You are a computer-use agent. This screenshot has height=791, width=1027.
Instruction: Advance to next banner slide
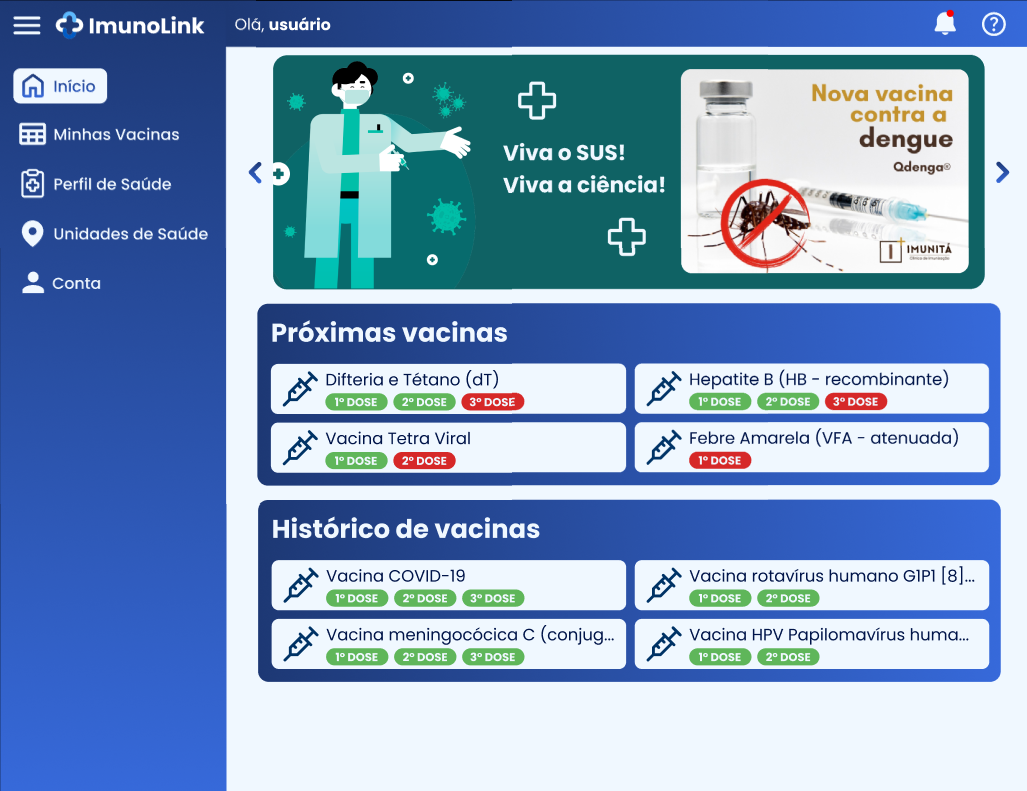tap(1002, 172)
